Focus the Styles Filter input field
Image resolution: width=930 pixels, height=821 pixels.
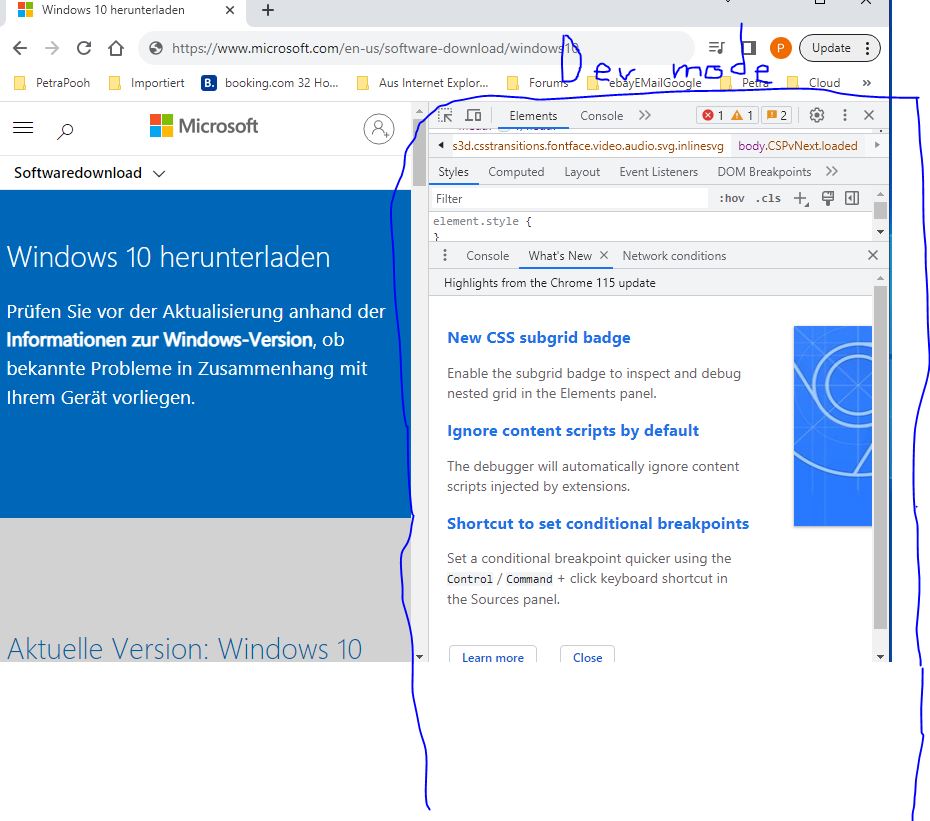point(569,199)
